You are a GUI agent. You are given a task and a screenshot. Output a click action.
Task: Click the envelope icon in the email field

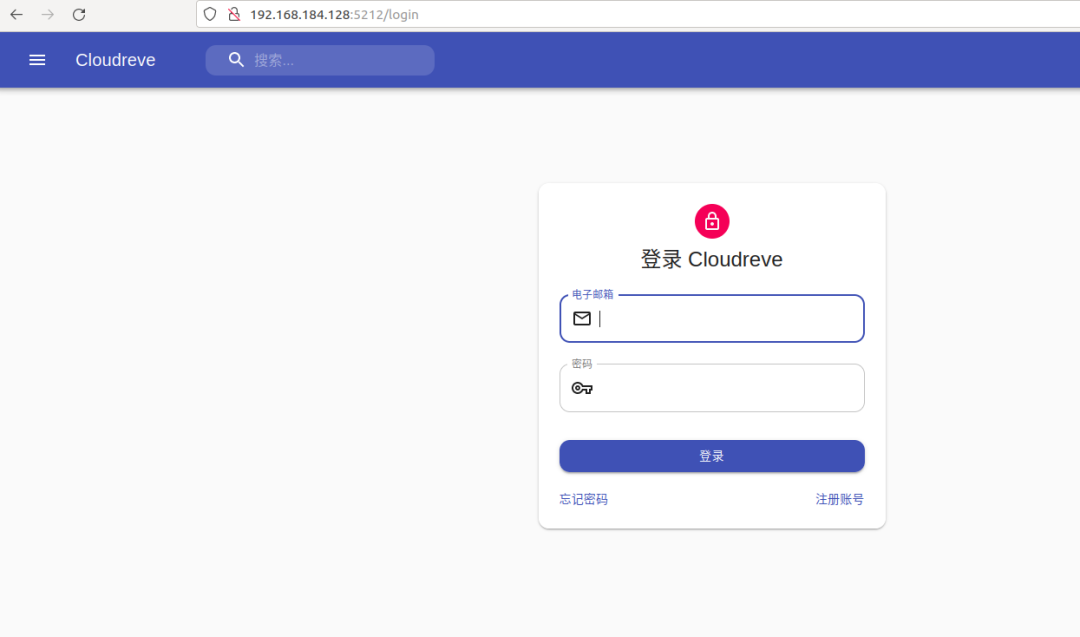pos(582,318)
